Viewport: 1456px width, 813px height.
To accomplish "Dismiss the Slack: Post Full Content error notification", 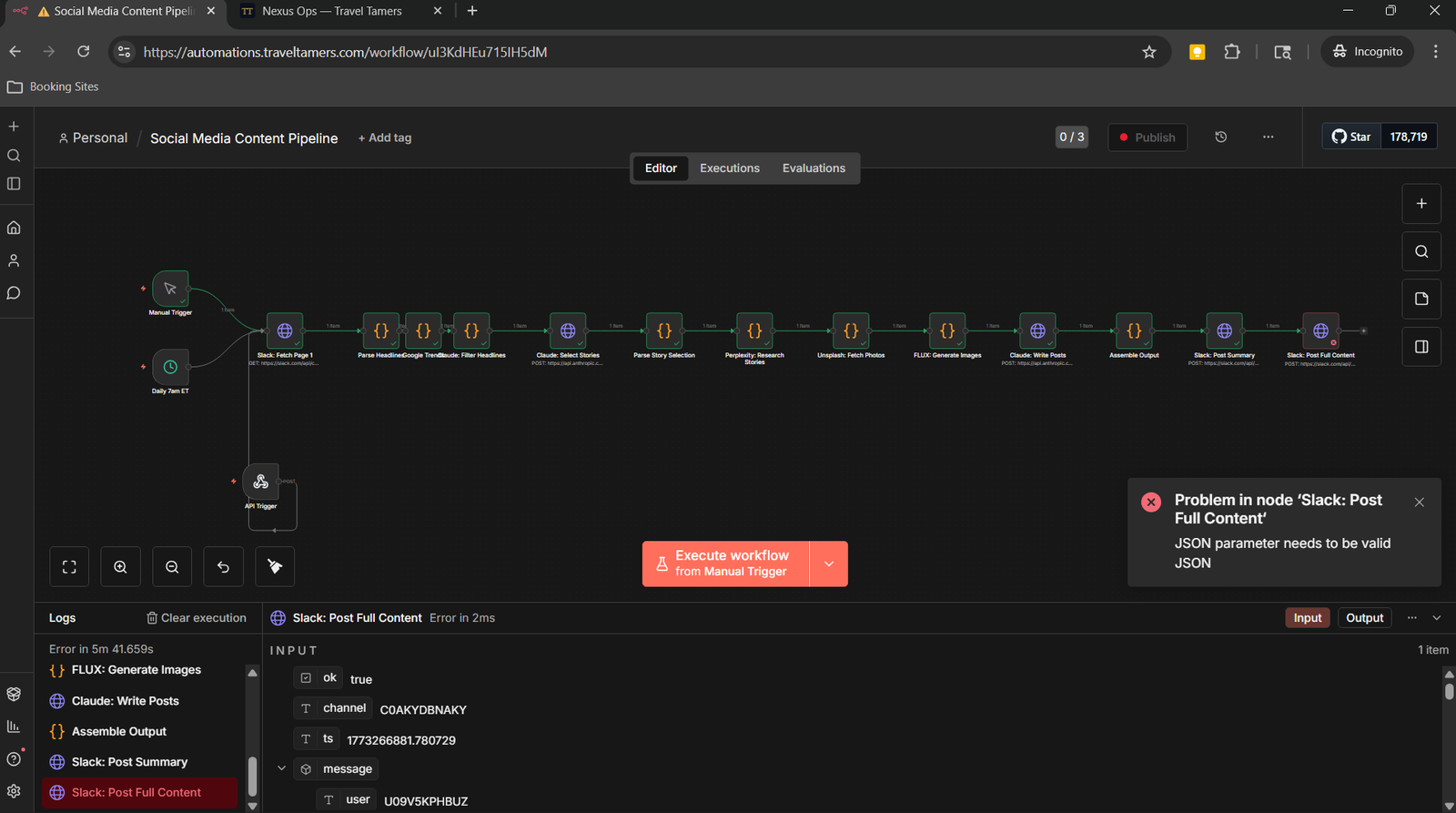I will (x=1420, y=503).
